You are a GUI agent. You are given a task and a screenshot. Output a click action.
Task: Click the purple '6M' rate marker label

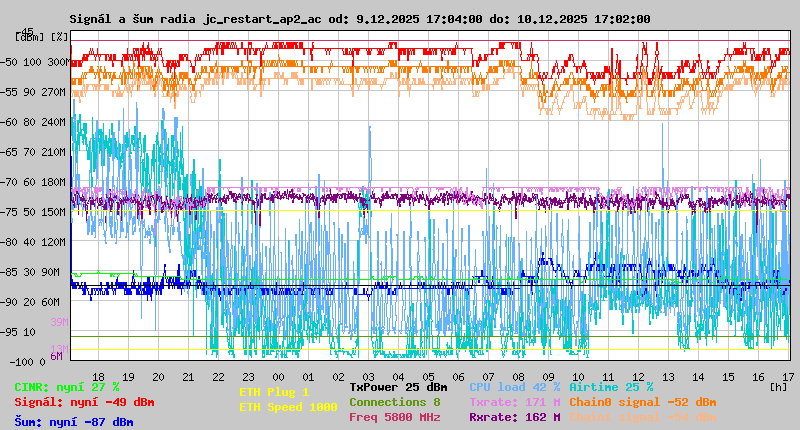pyautogui.click(x=56, y=356)
